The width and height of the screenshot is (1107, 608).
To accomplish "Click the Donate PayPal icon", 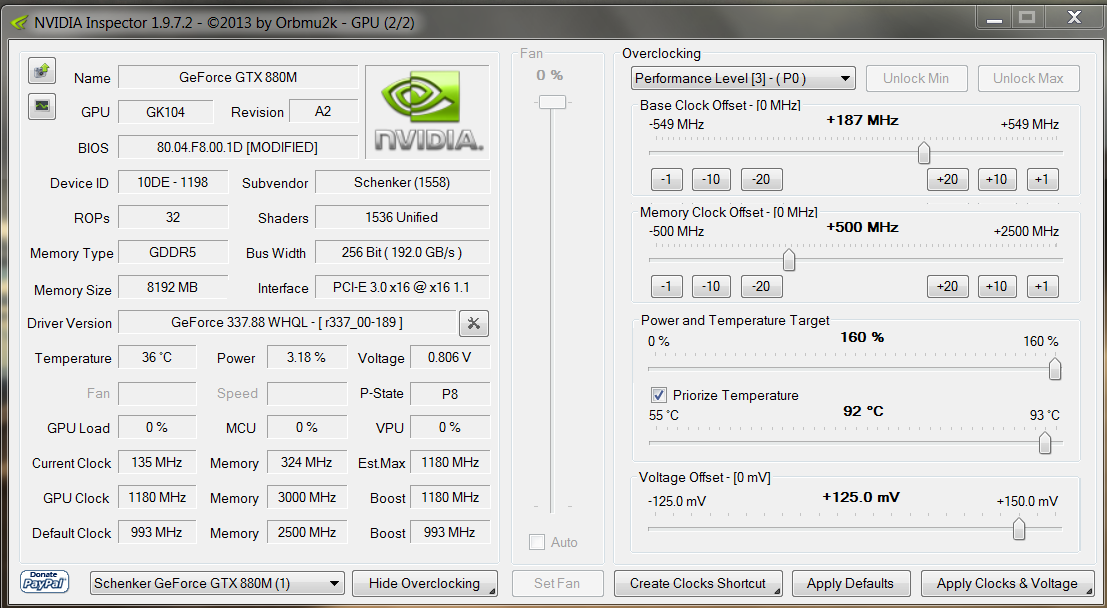I will pyautogui.click(x=44, y=582).
